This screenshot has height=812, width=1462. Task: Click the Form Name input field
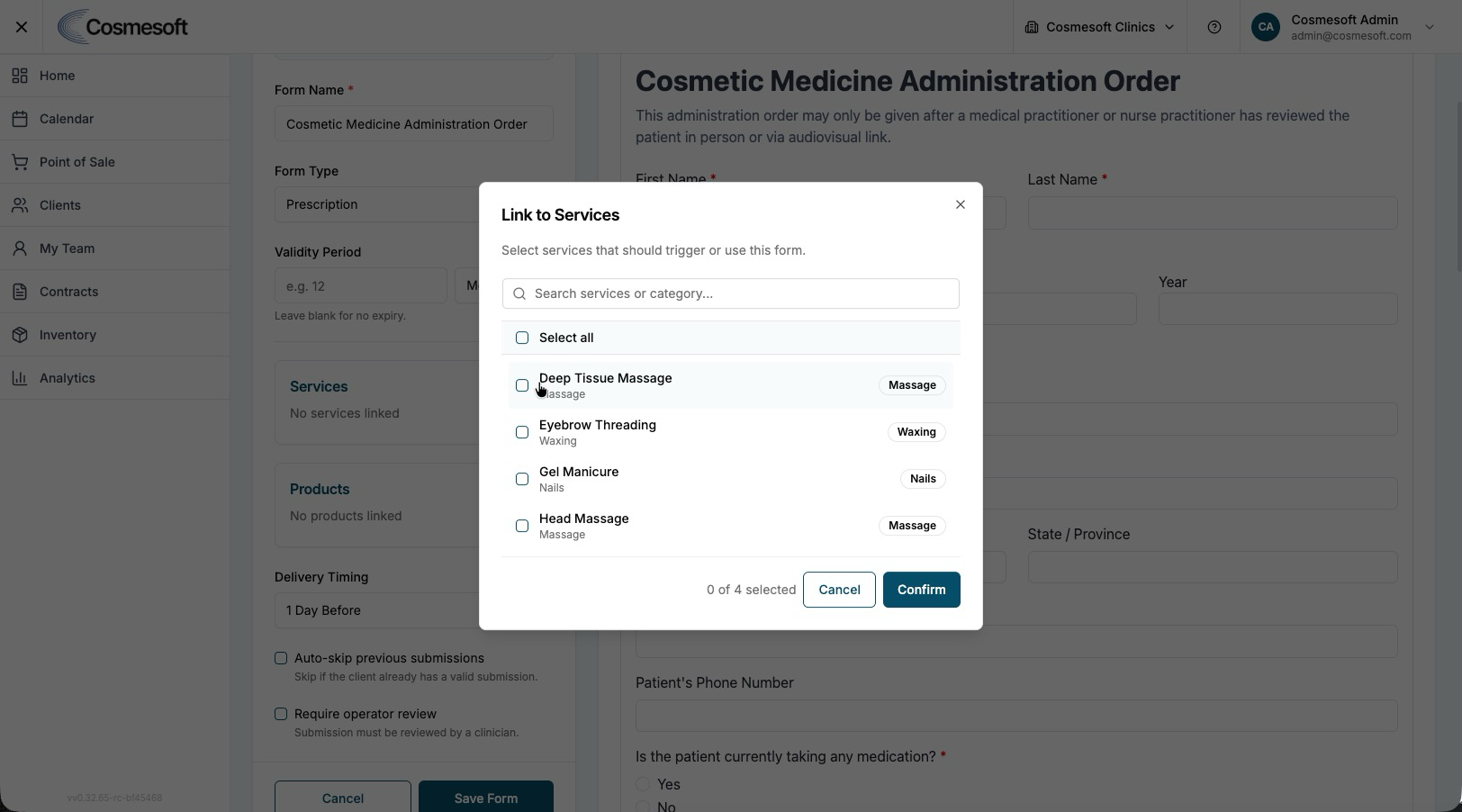(414, 123)
